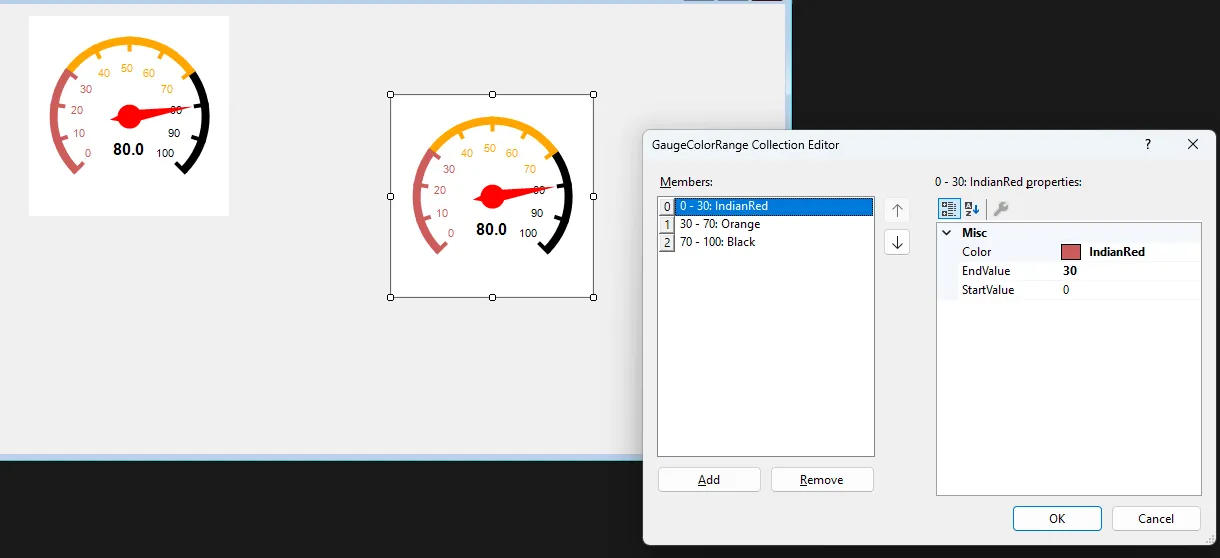Click the Categorized view icon in property grid
1220x558 pixels.
coord(948,209)
